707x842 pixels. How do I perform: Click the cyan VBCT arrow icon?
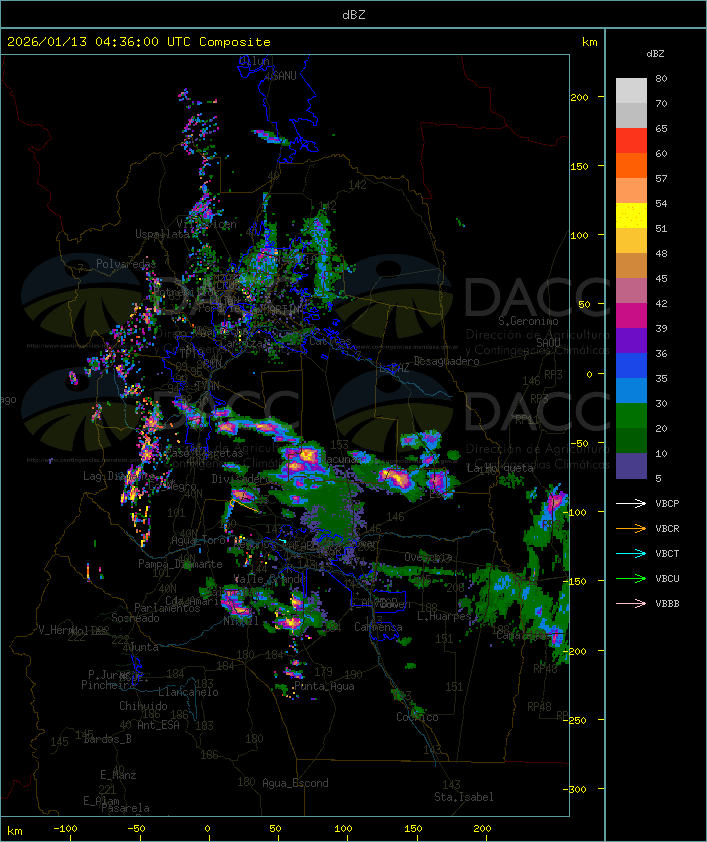pyautogui.click(x=632, y=553)
